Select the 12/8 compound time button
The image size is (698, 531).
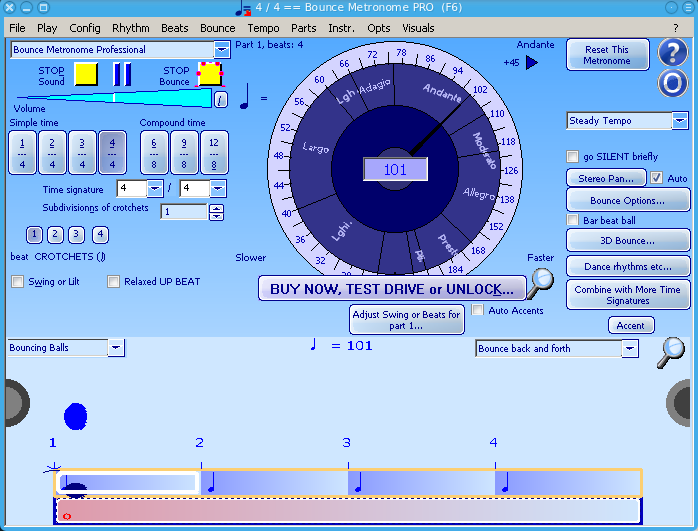click(214, 153)
